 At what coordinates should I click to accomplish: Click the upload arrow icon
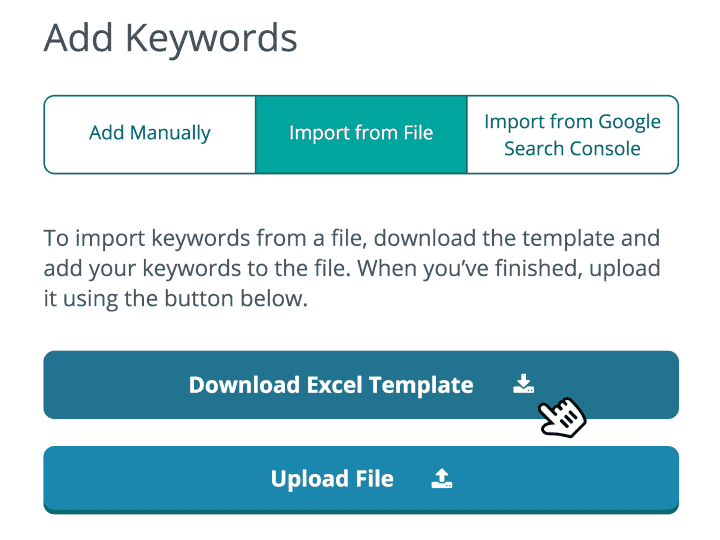click(x=442, y=479)
